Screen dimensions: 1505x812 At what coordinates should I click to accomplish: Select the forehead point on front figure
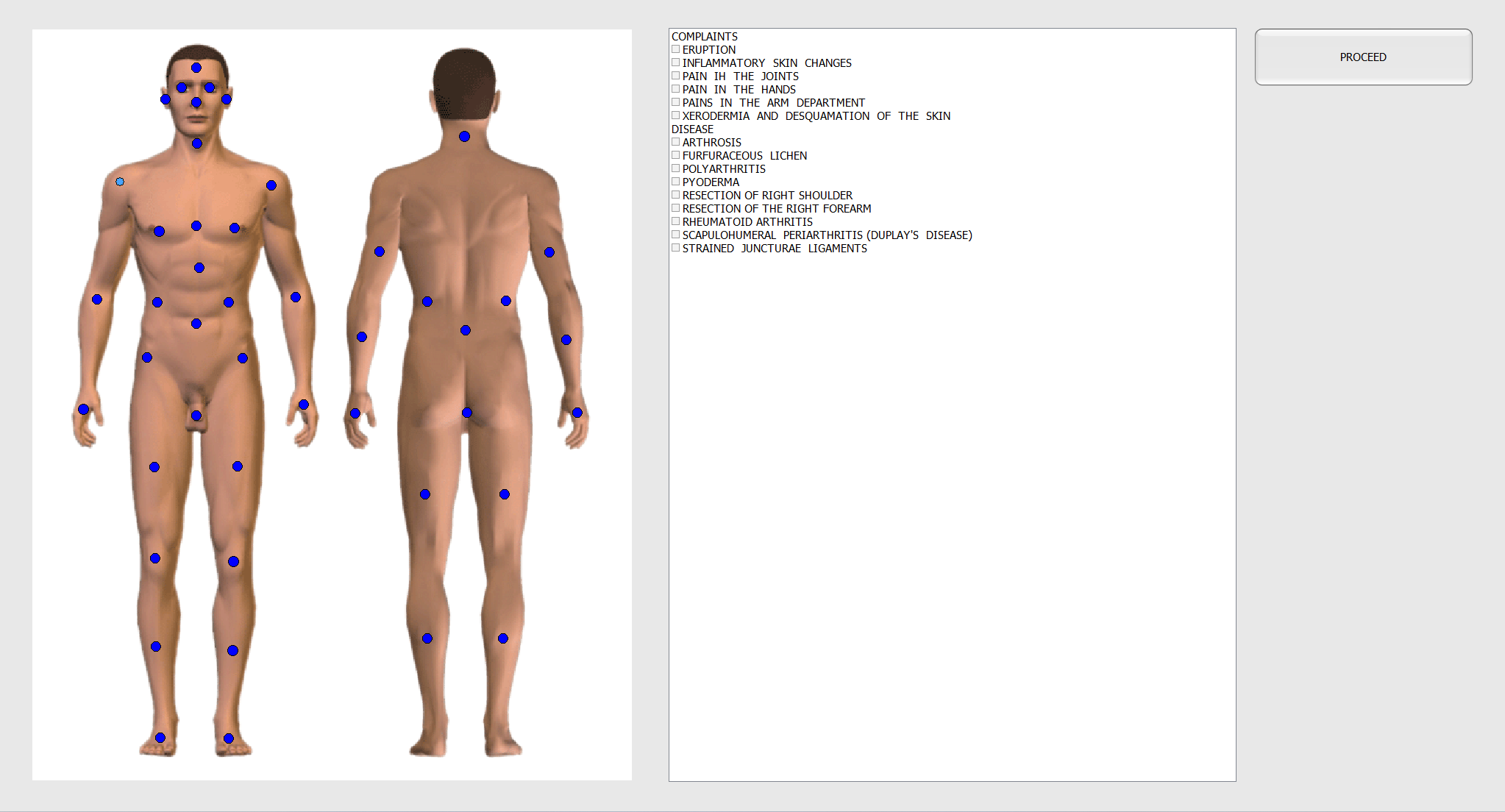pyautogui.click(x=196, y=68)
